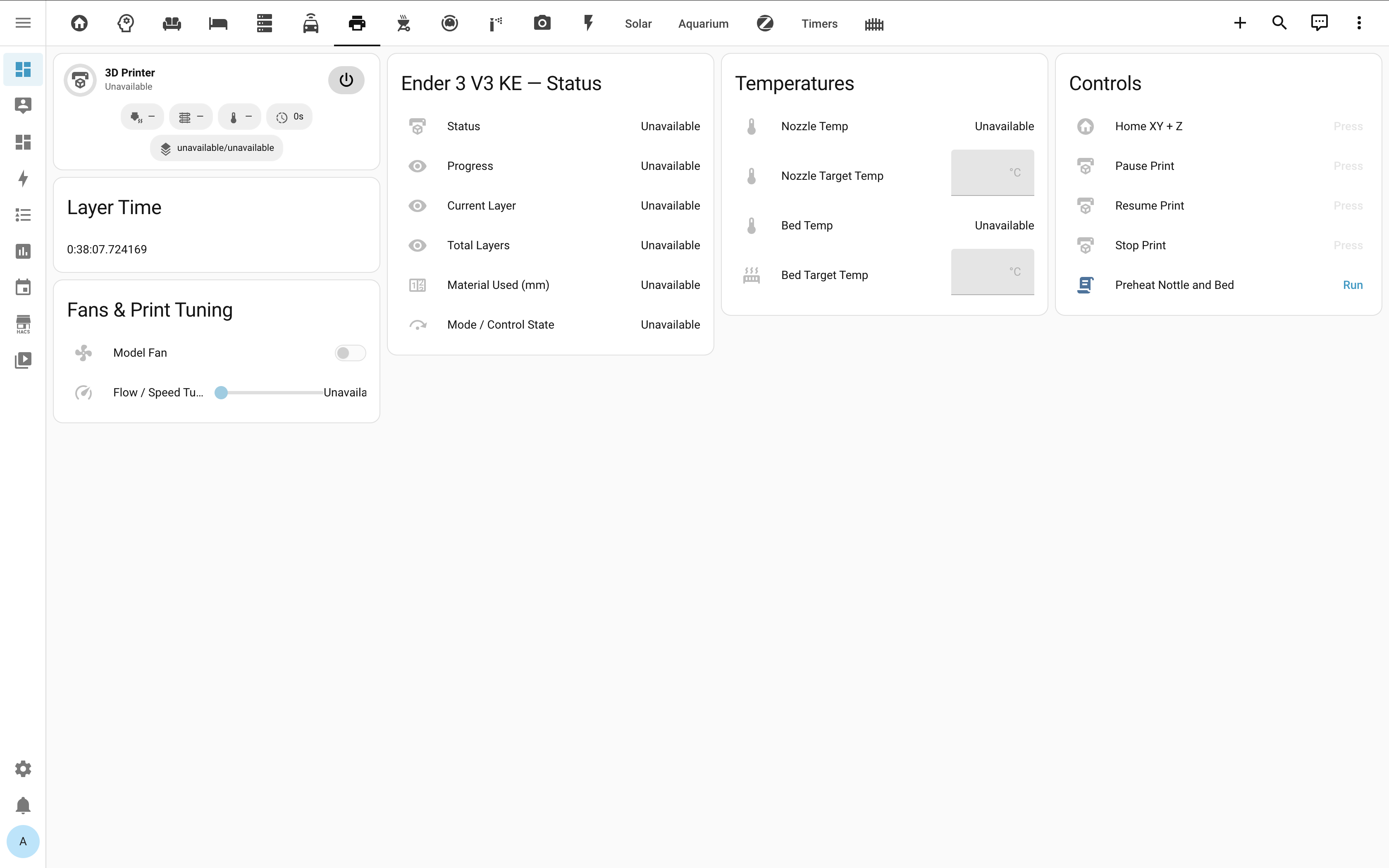Open the fence icon tab
Image resolution: width=1389 pixels, height=868 pixels.
click(x=874, y=24)
